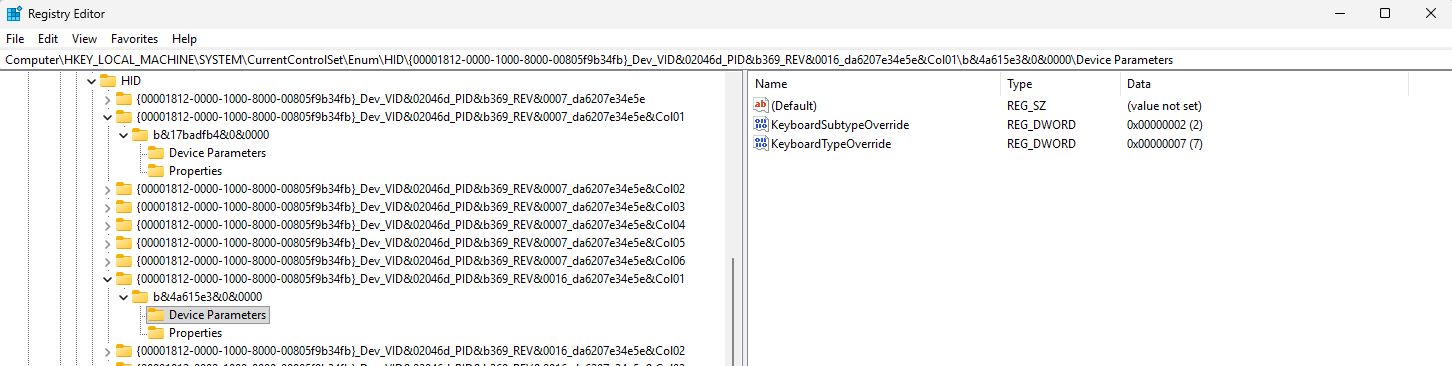Click the HID key folder icon
This screenshot has height=366, width=1452.
coord(108,80)
